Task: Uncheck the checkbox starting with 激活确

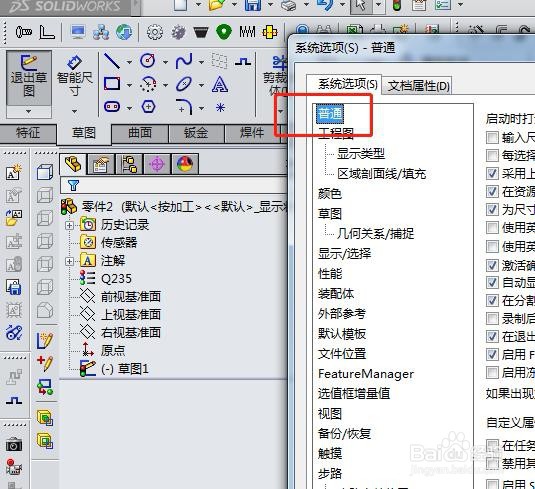Action: click(x=492, y=265)
